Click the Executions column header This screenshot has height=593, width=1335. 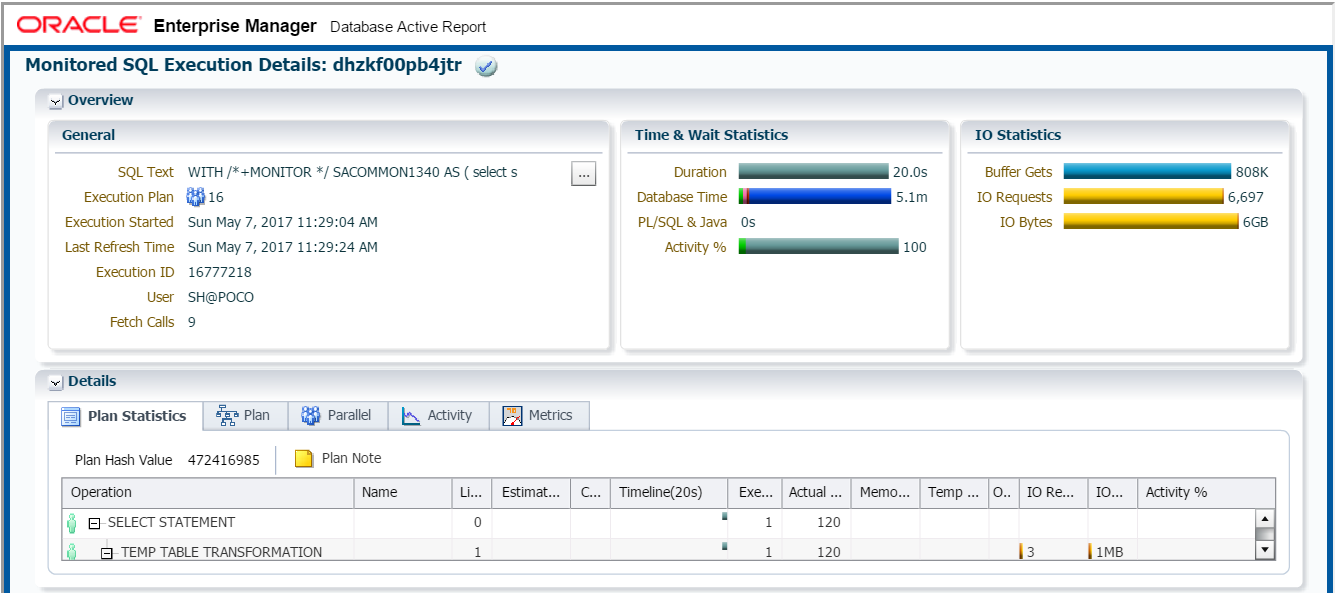[755, 493]
